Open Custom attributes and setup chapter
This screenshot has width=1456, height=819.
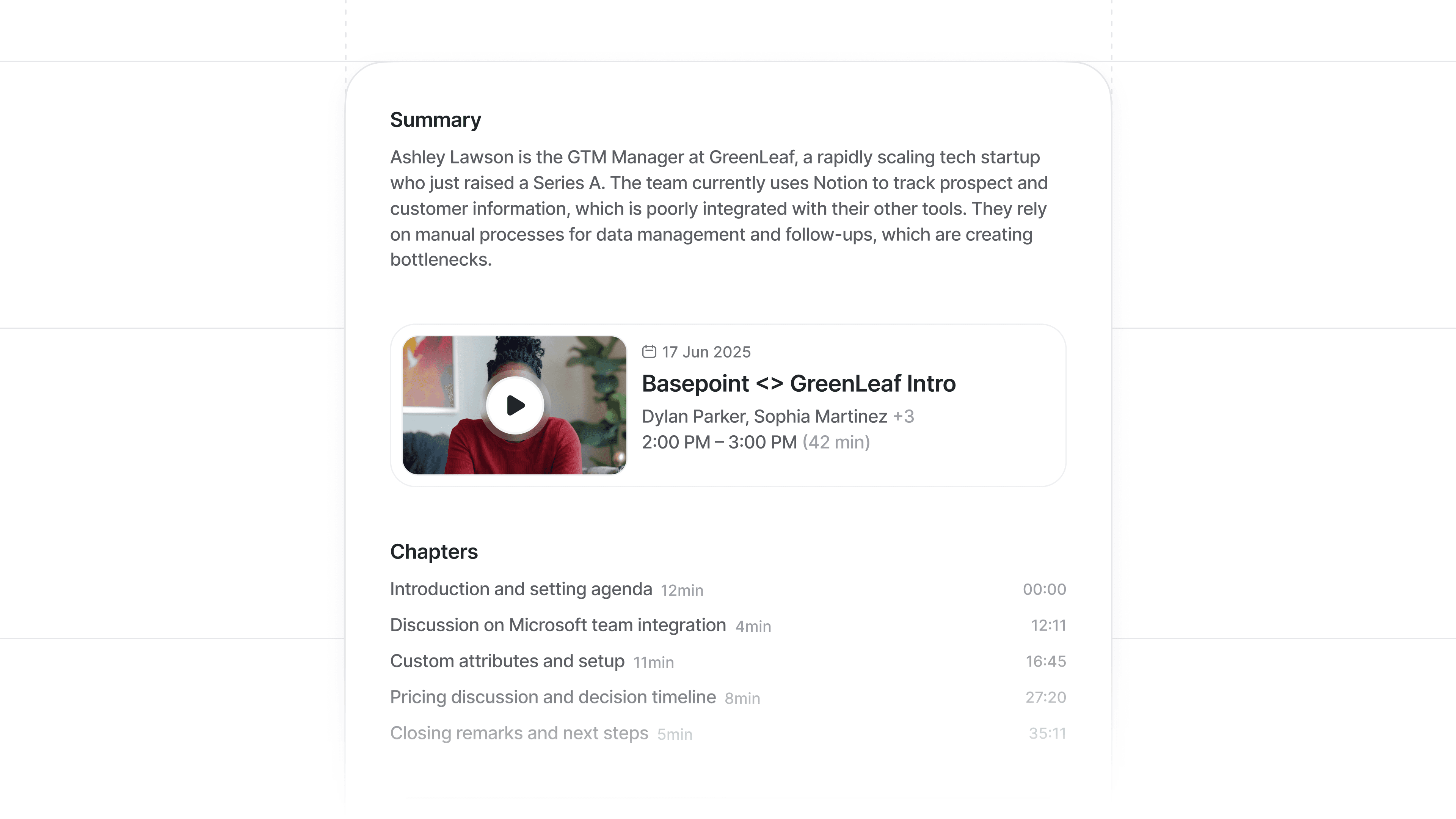(728, 661)
